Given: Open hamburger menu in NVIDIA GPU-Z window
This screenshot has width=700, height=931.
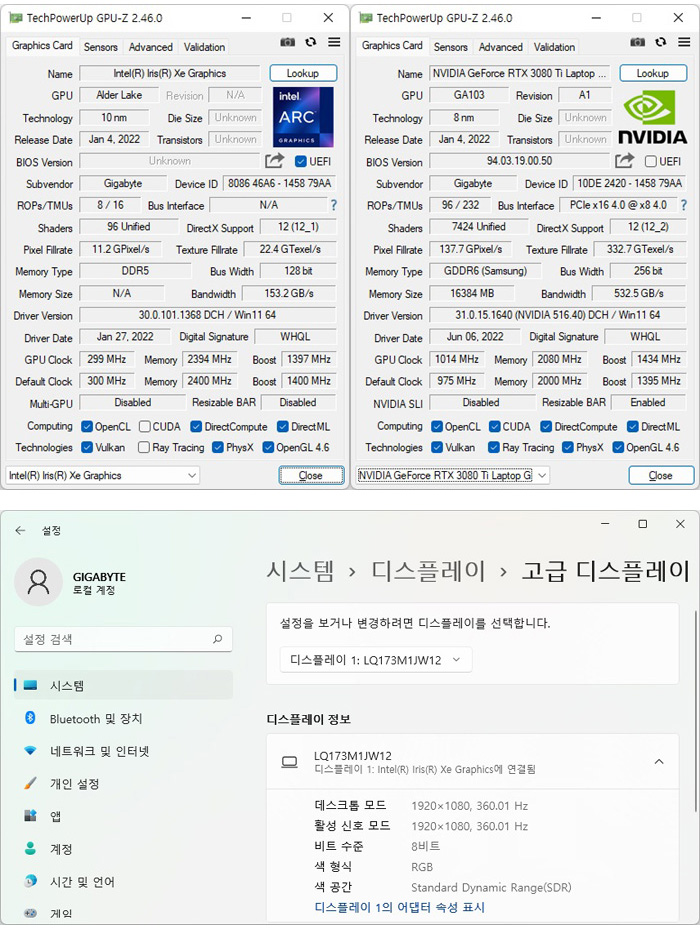Looking at the screenshot, I should [685, 42].
